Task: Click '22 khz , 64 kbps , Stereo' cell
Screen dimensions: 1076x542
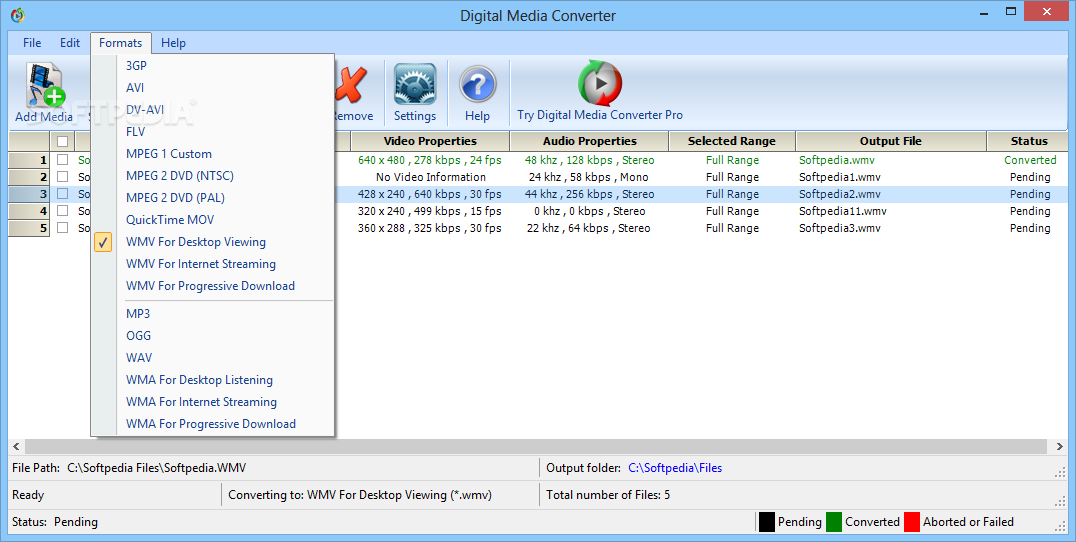Action: [589, 228]
